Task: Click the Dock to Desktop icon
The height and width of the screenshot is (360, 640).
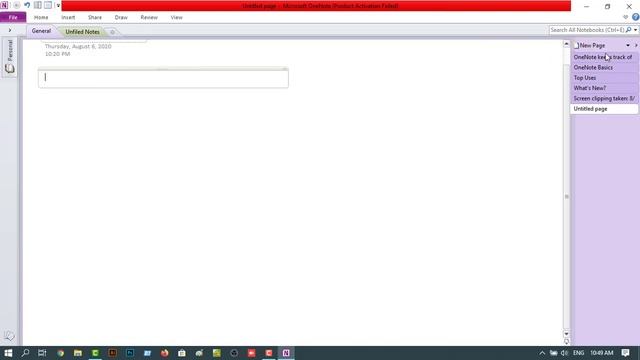Action: coord(38,5)
